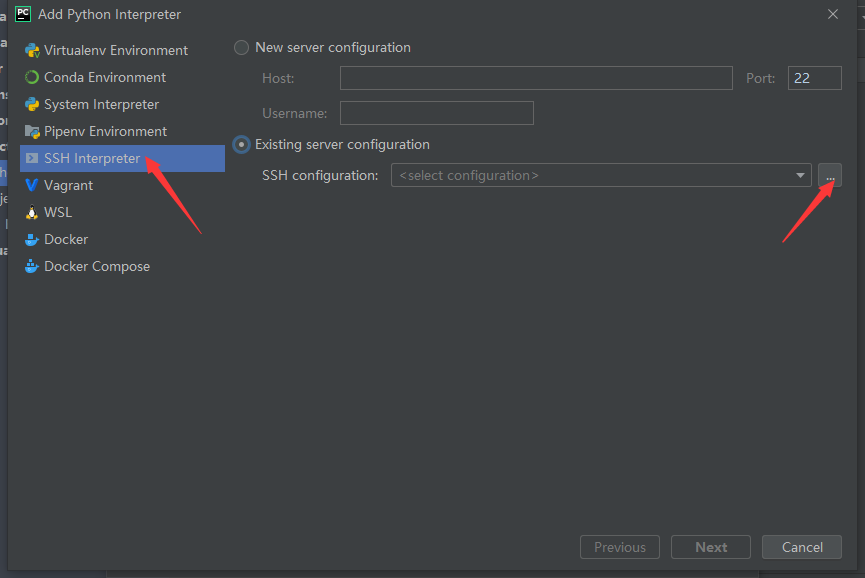865x578 pixels.
Task: Choose System Interpreter entry
Action: (x=122, y=105)
